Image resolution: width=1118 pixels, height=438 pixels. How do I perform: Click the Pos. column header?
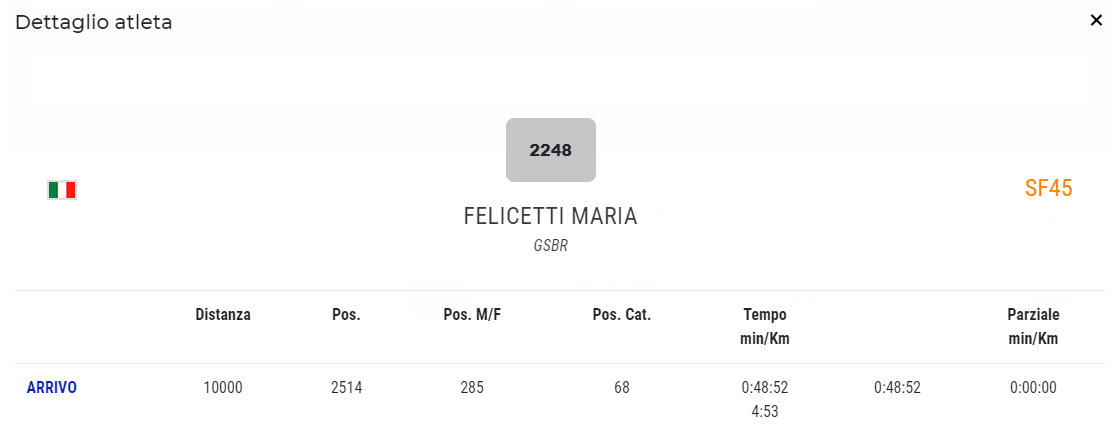346,314
